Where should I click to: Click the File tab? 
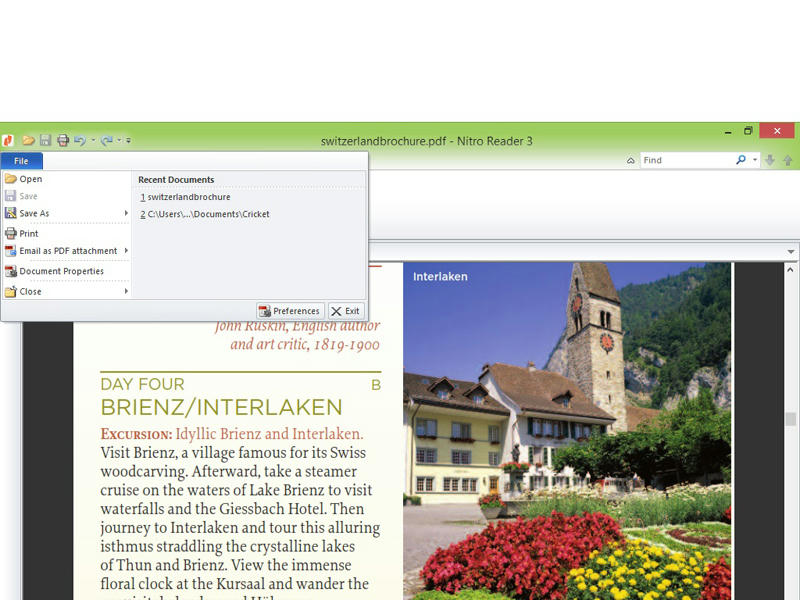pos(21,161)
